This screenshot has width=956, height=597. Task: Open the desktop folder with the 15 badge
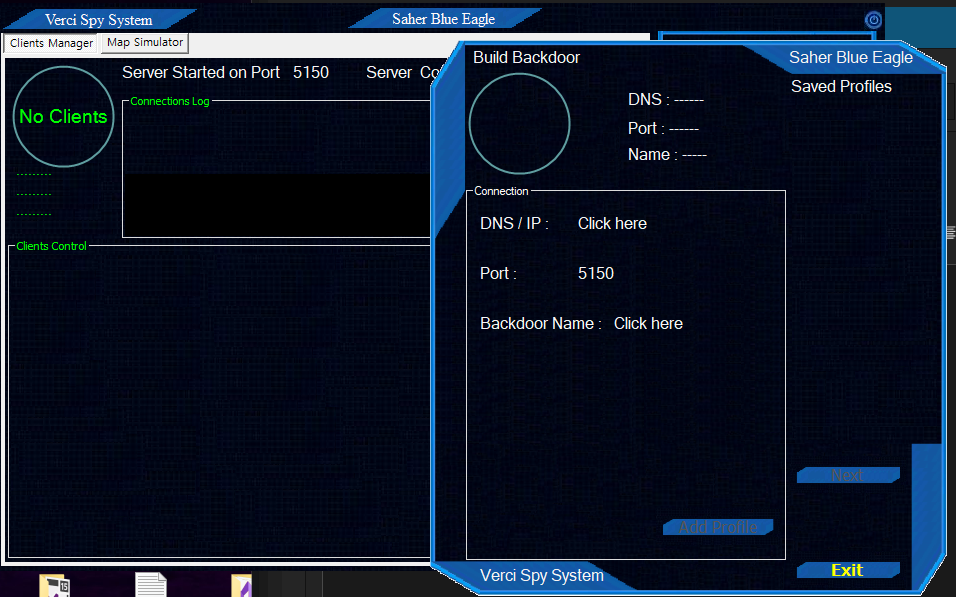click(x=54, y=585)
